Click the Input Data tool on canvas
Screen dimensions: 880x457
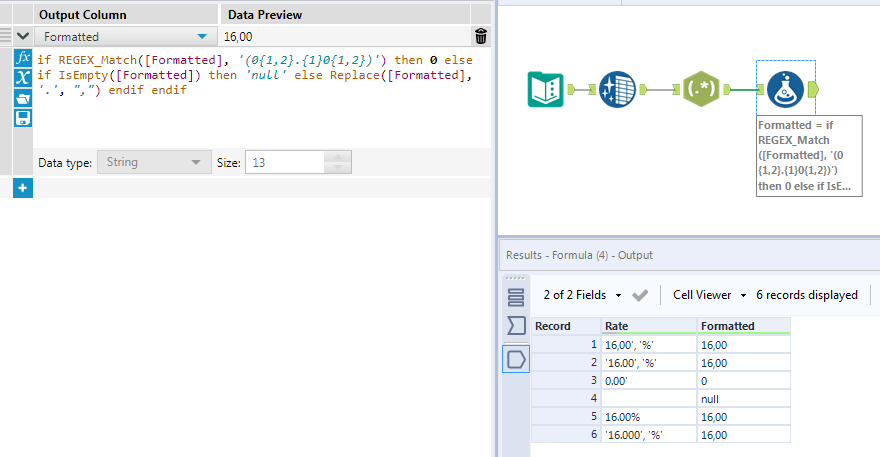click(545, 89)
